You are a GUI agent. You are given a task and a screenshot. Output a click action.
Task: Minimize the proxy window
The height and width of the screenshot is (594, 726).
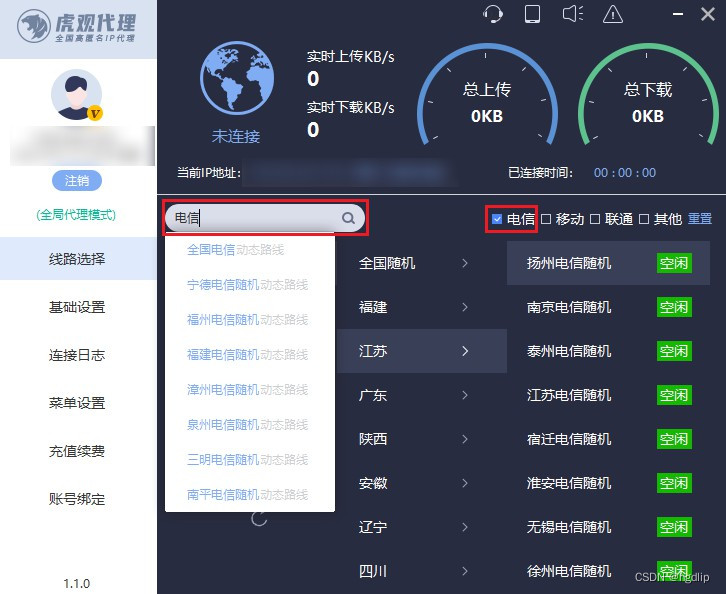pos(678,14)
